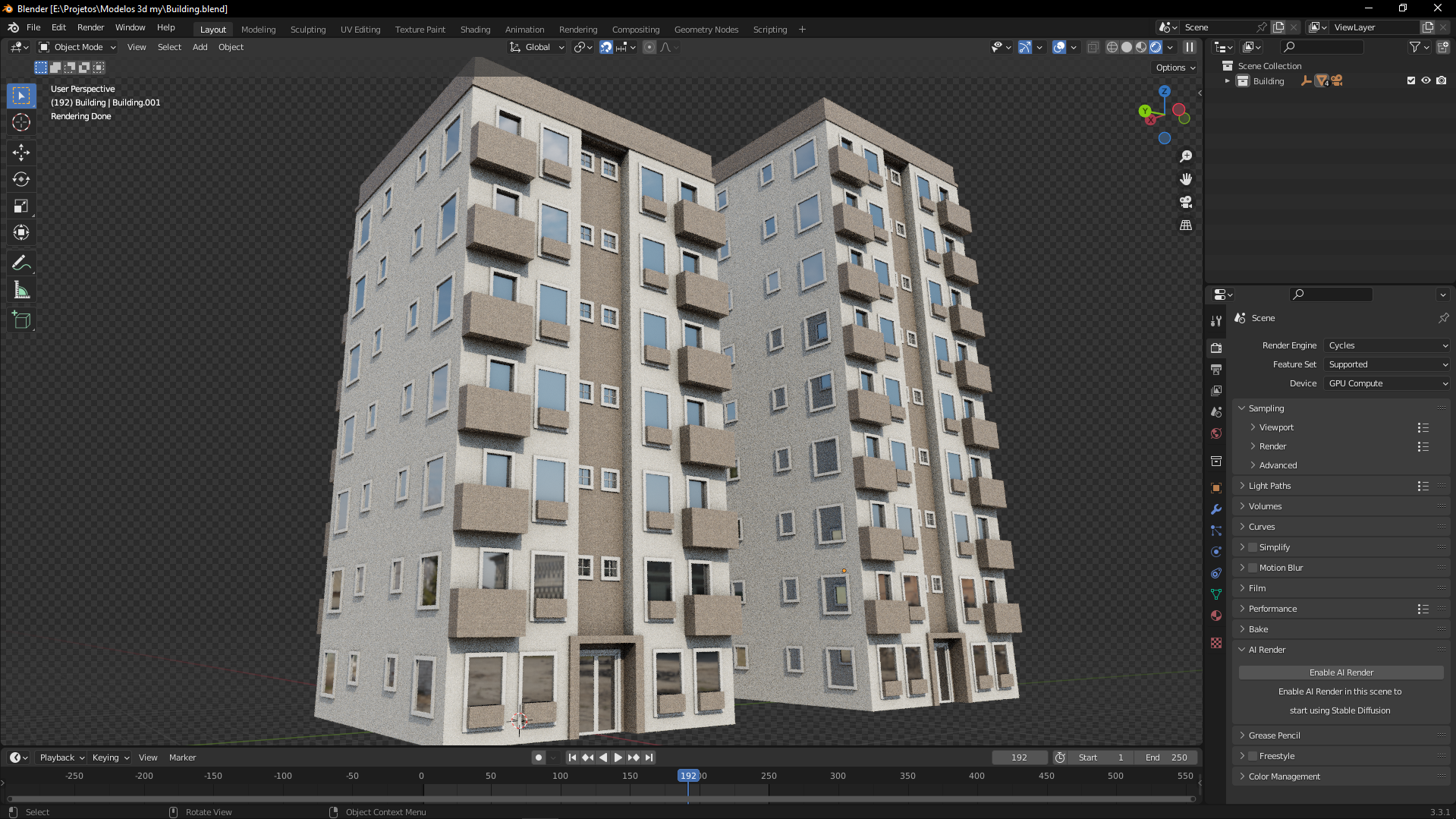
Task: Open the View Layer properties tab
Action: click(1216, 391)
